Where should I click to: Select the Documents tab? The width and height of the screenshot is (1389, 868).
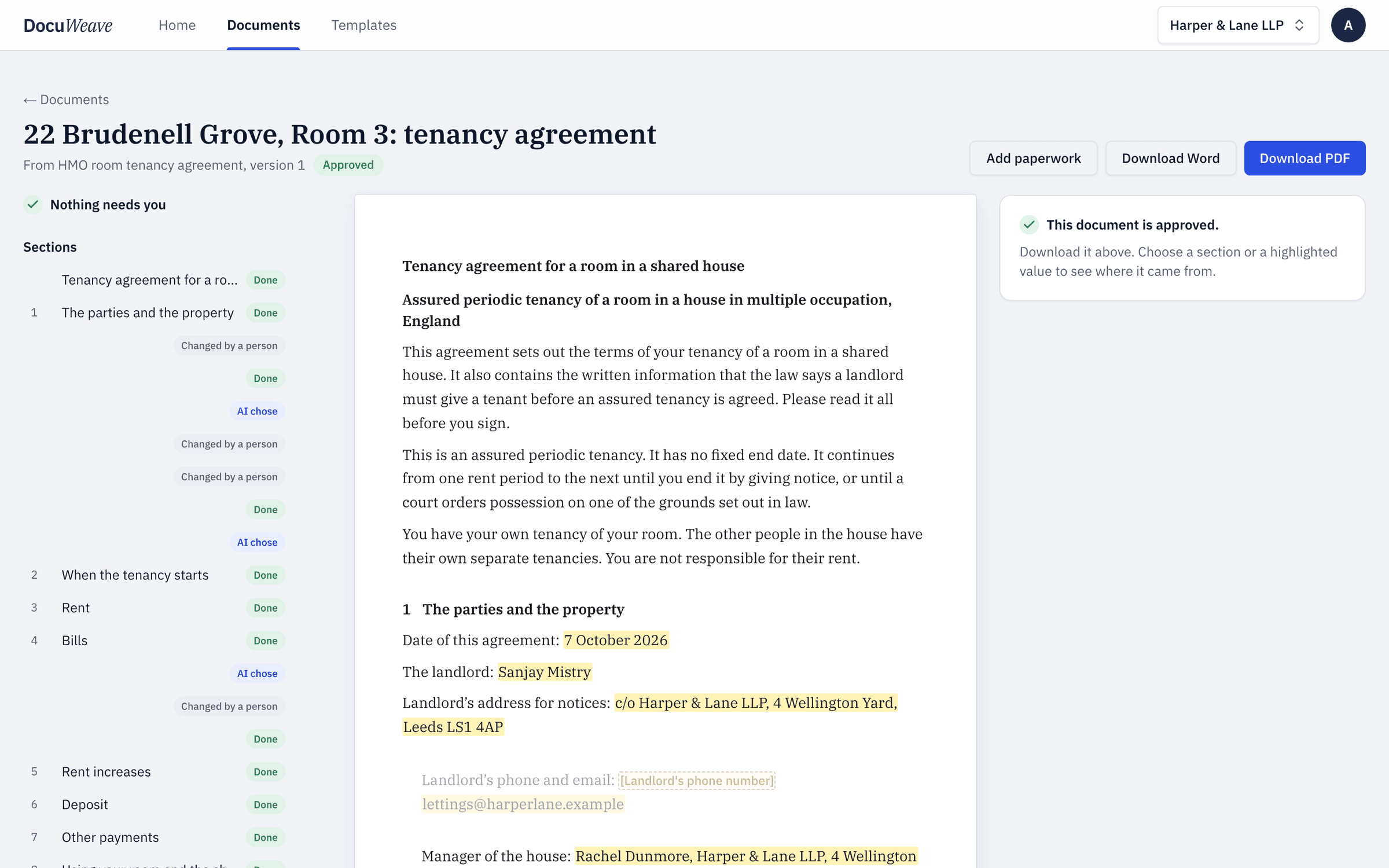(263, 25)
